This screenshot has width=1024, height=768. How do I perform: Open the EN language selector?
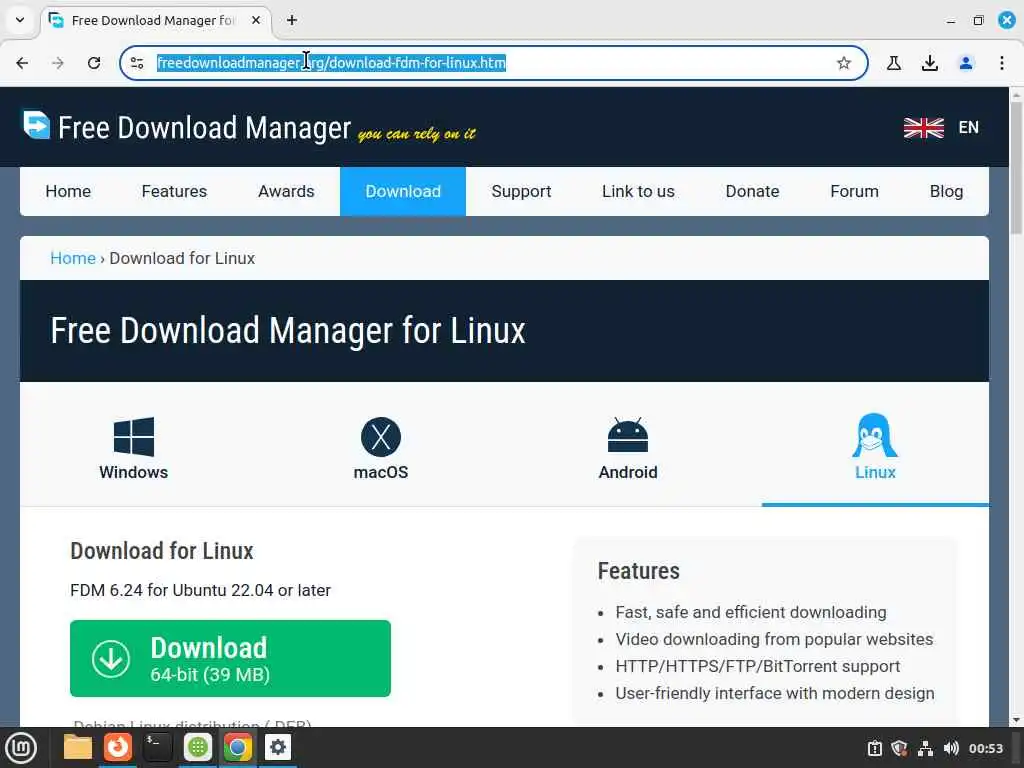(968, 127)
